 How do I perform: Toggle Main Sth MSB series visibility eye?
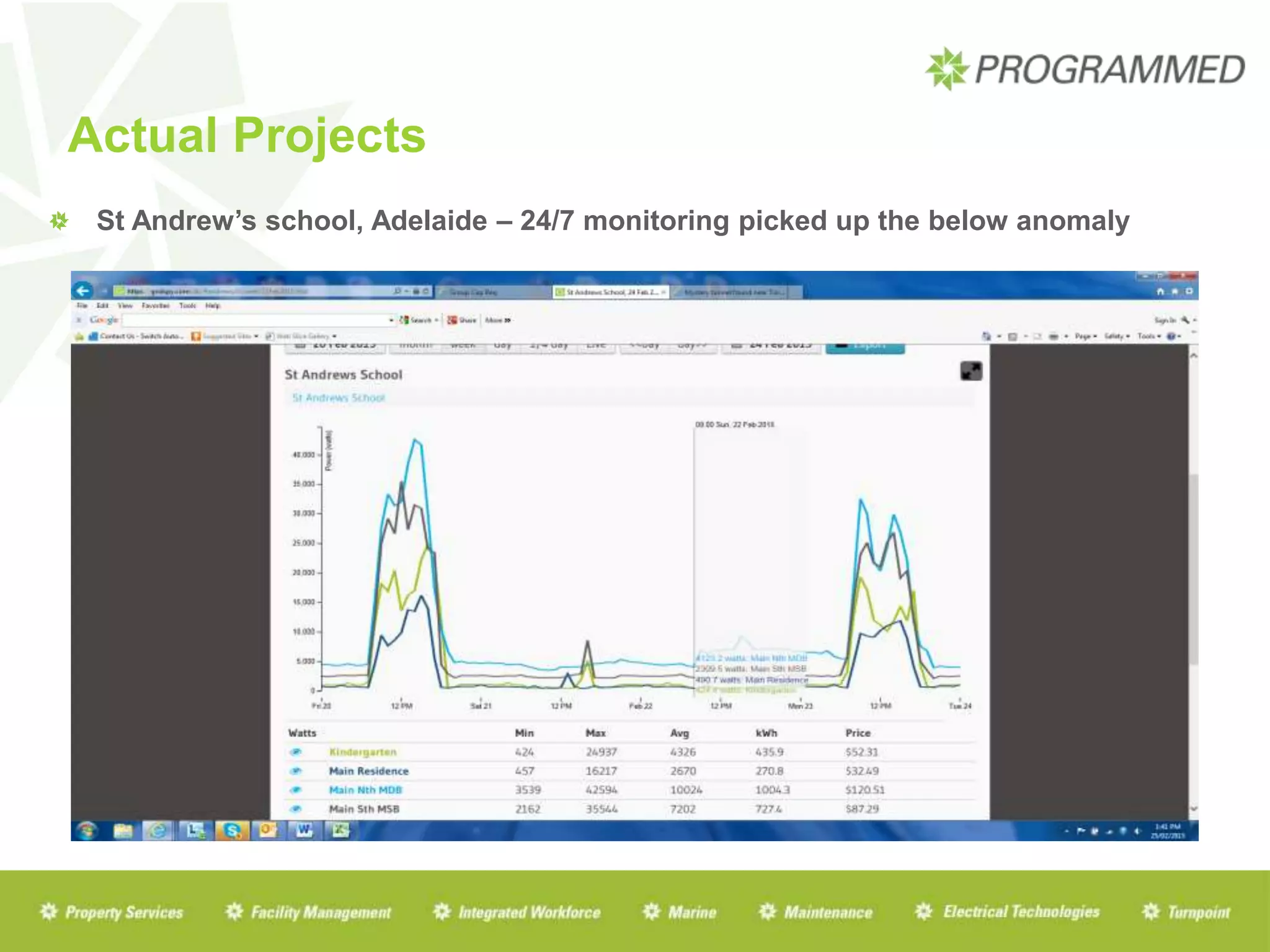pyautogui.click(x=296, y=809)
